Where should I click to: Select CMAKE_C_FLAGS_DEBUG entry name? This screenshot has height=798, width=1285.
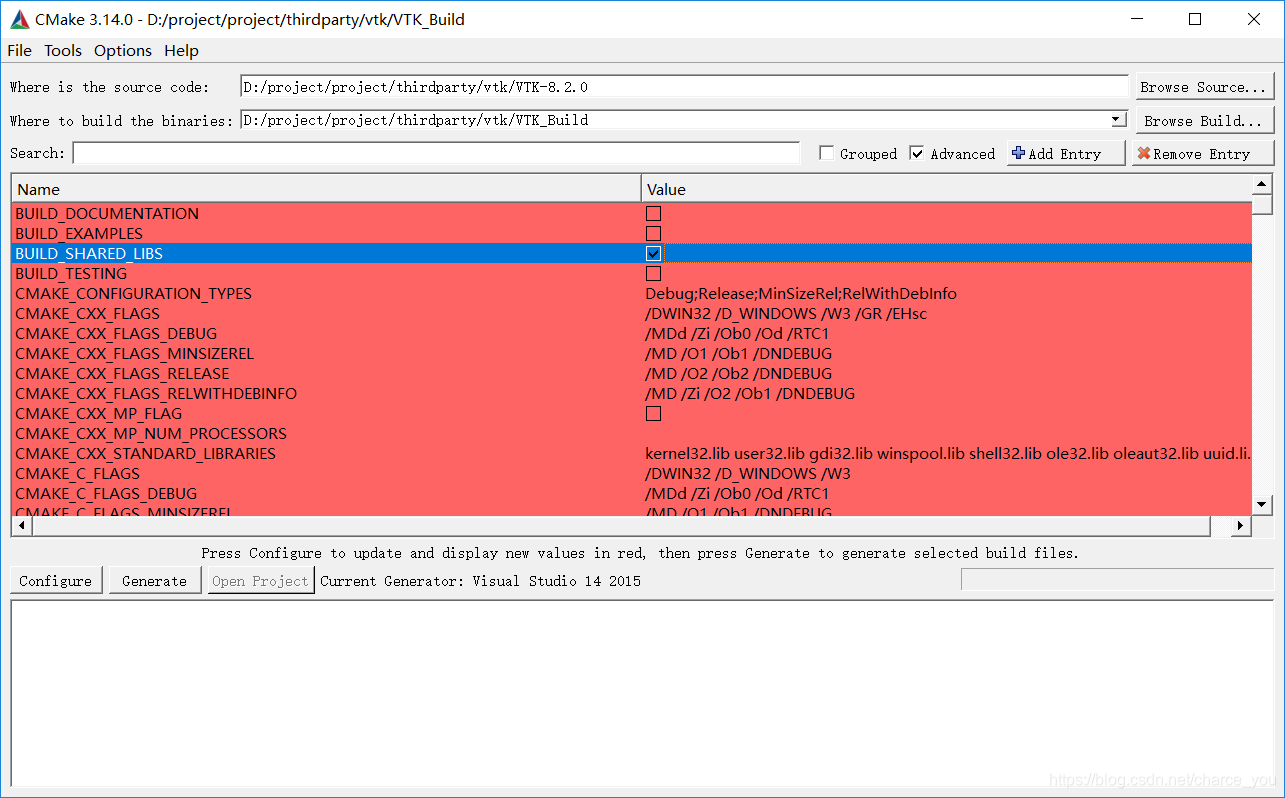pos(106,493)
